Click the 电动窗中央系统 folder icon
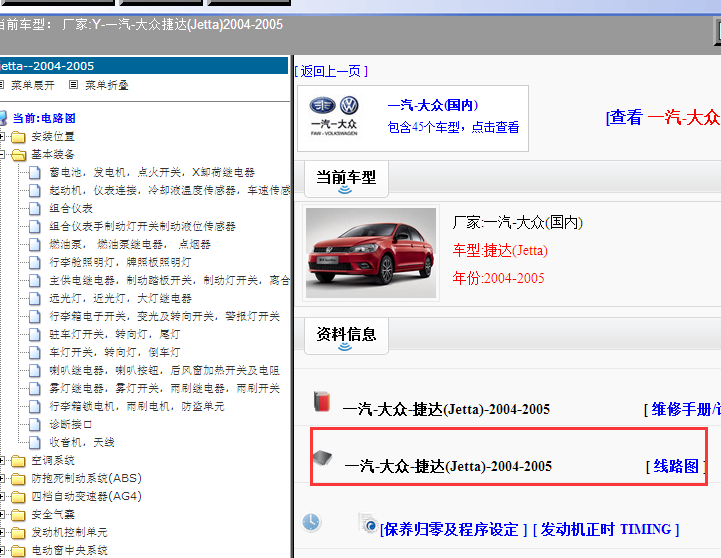 (18, 551)
